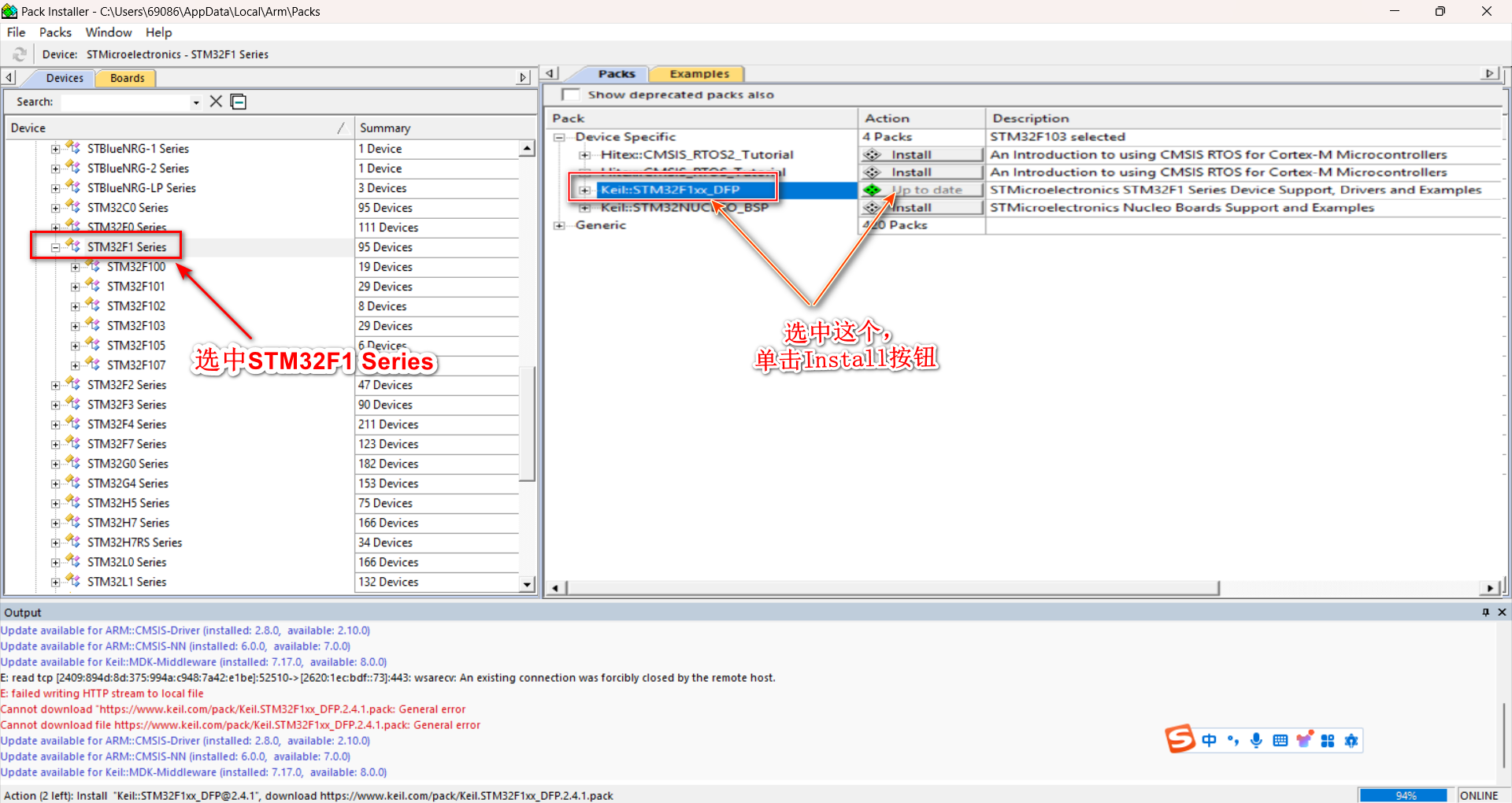
Task: Click the STBlueNRG-1 Series icon
Action: 73,148
